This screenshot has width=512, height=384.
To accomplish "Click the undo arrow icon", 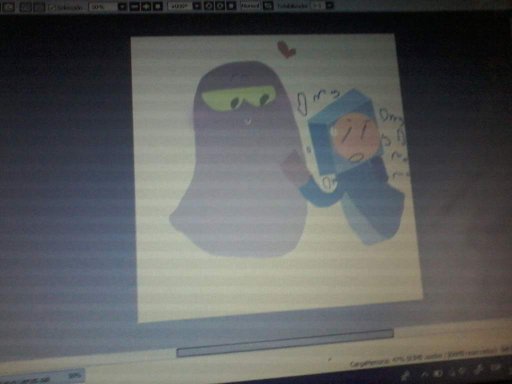I will (x=9, y=6).
